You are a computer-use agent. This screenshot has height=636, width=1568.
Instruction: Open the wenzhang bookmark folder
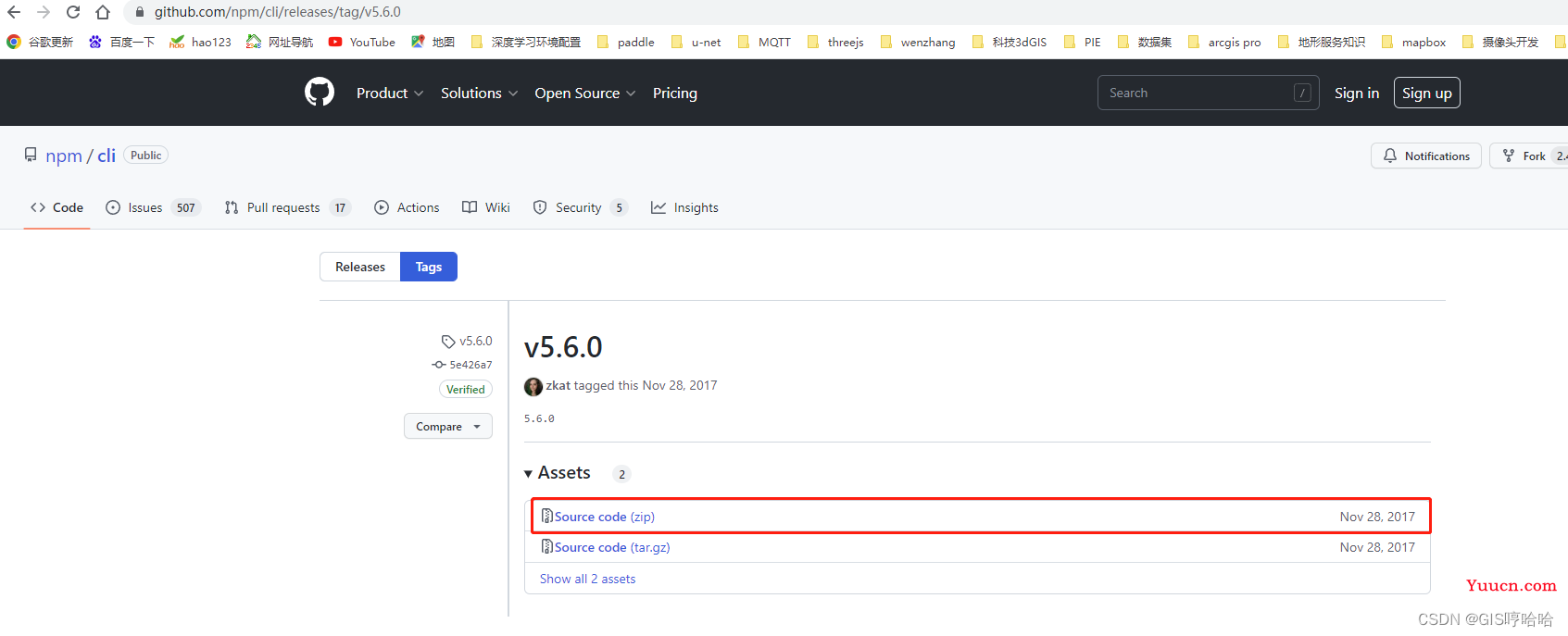click(x=919, y=42)
